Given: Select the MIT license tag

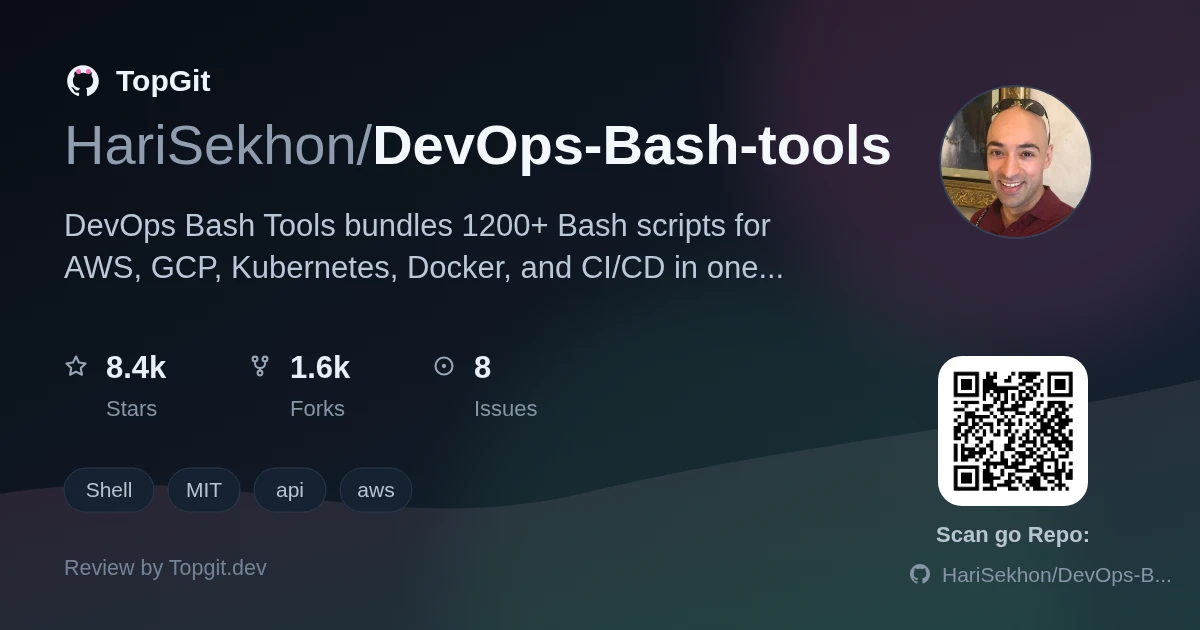Looking at the screenshot, I should 204,490.
